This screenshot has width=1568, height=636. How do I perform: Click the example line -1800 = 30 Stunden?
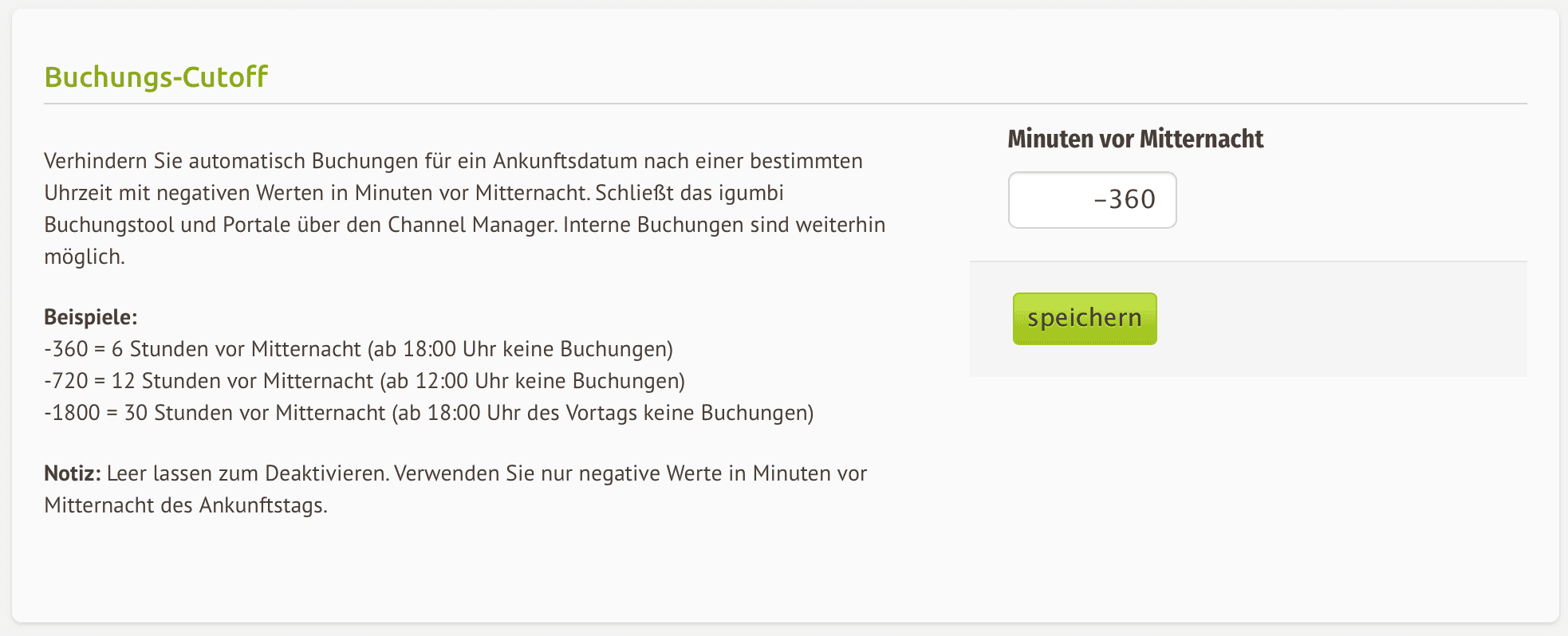pyautogui.click(x=428, y=413)
